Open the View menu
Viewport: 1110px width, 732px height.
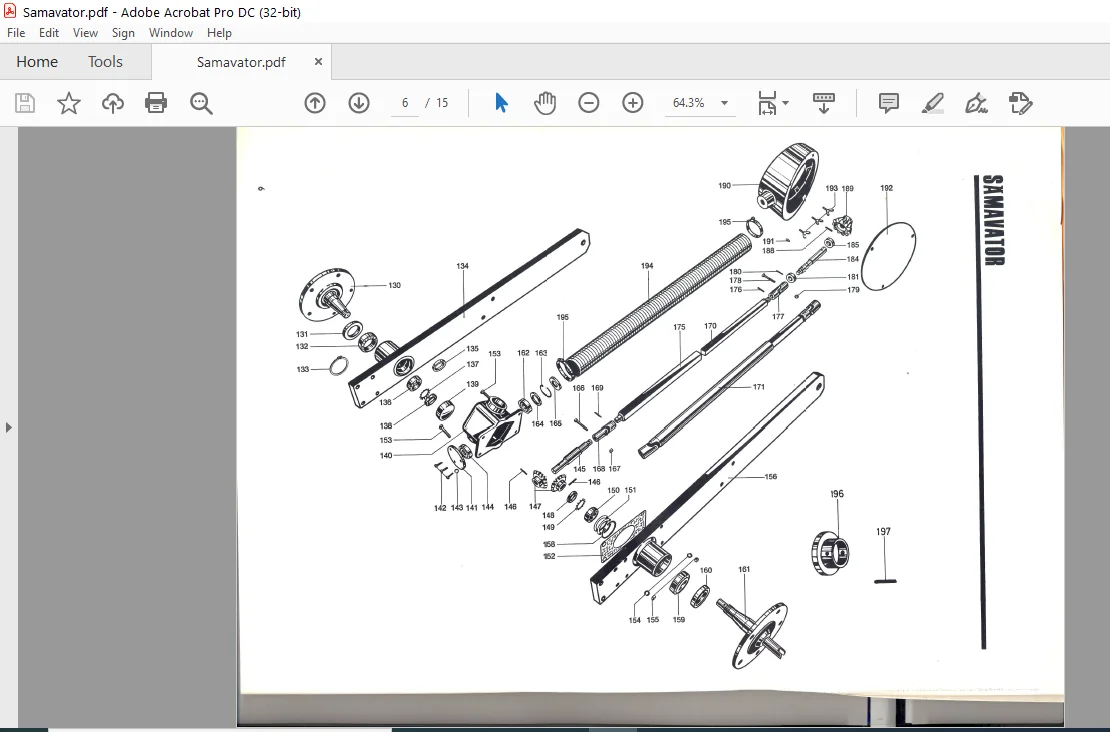pyautogui.click(x=85, y=33)
